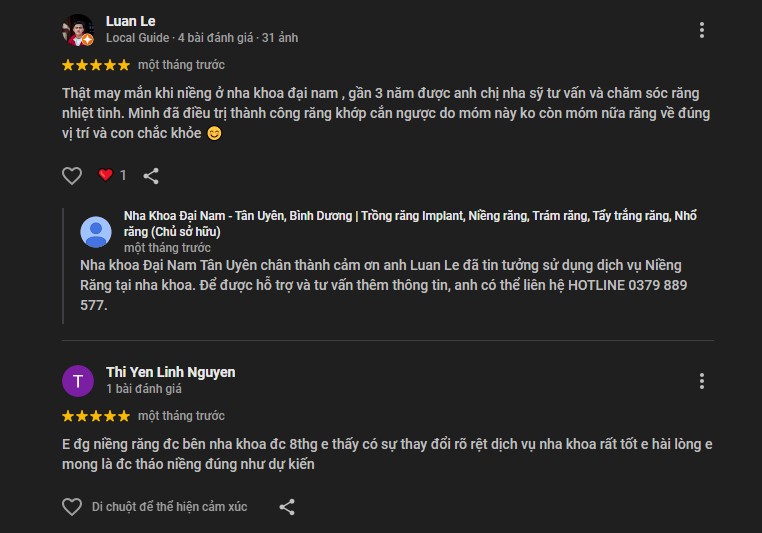Share Luan Le's review
762x533 pixels.
tap(151, 176)
